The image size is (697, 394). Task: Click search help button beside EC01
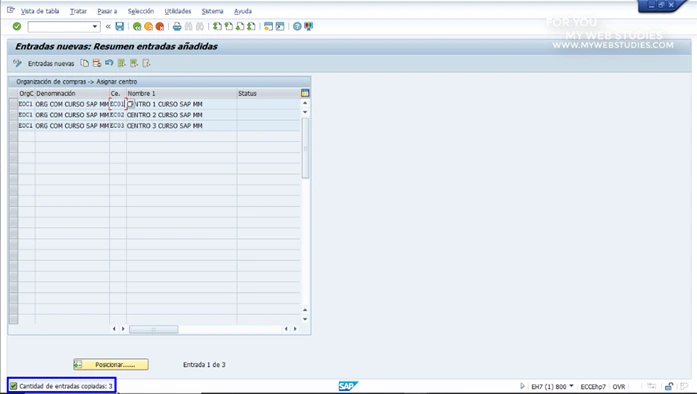coord(130,104)
